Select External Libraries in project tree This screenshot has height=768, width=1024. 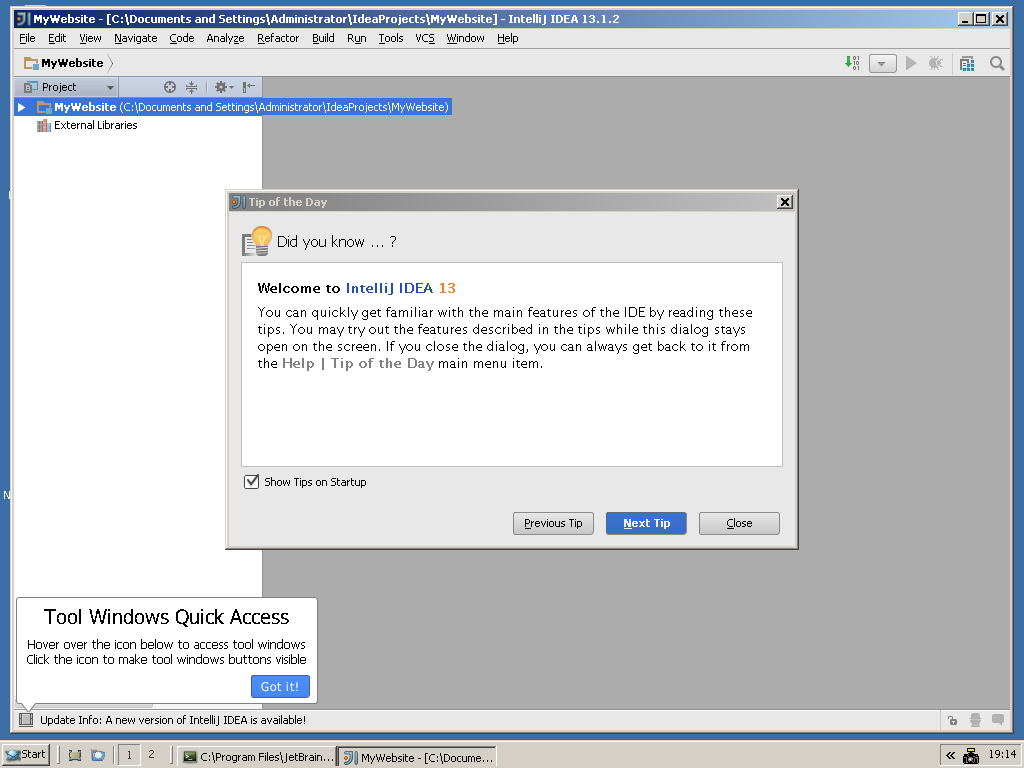tap(95, 125)
